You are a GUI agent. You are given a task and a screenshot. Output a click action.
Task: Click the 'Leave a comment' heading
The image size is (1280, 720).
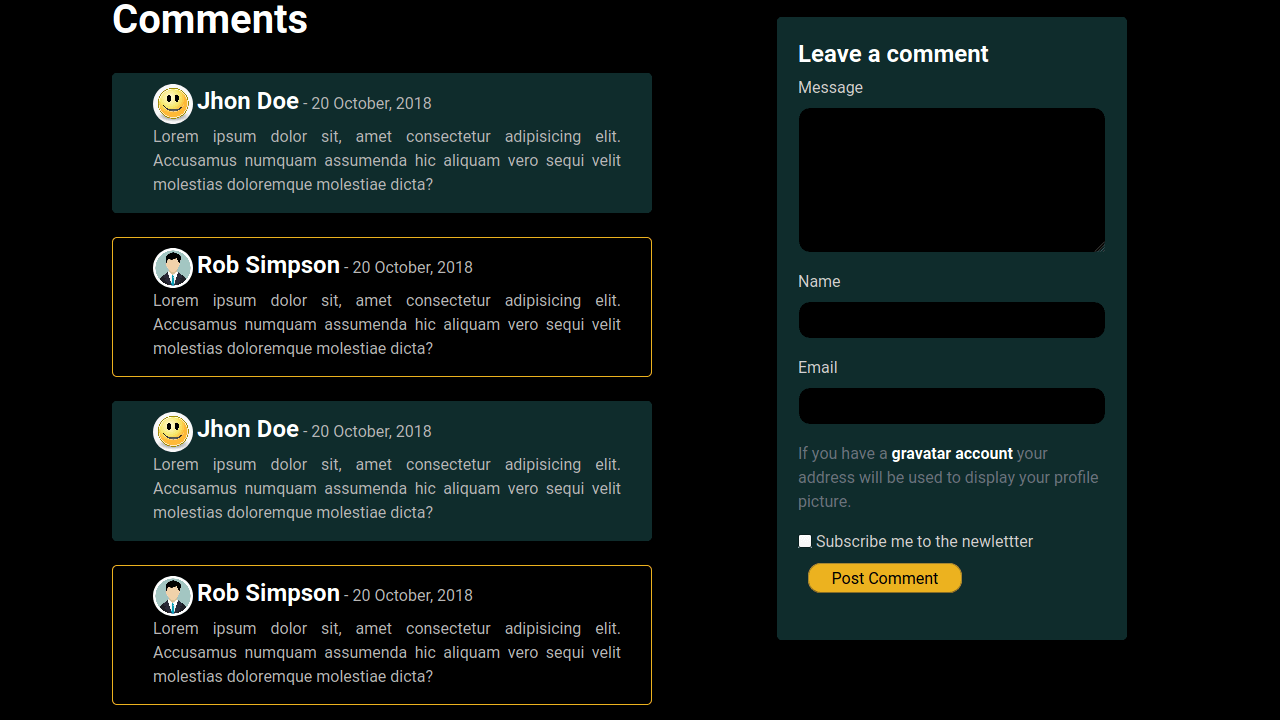click(x=893, y=54)
